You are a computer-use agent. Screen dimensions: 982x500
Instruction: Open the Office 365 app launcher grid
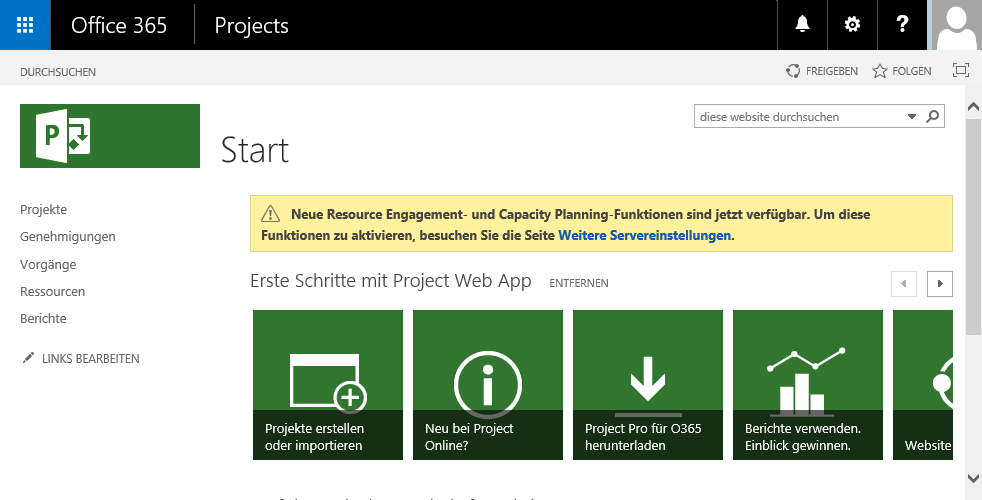(25, 25)
